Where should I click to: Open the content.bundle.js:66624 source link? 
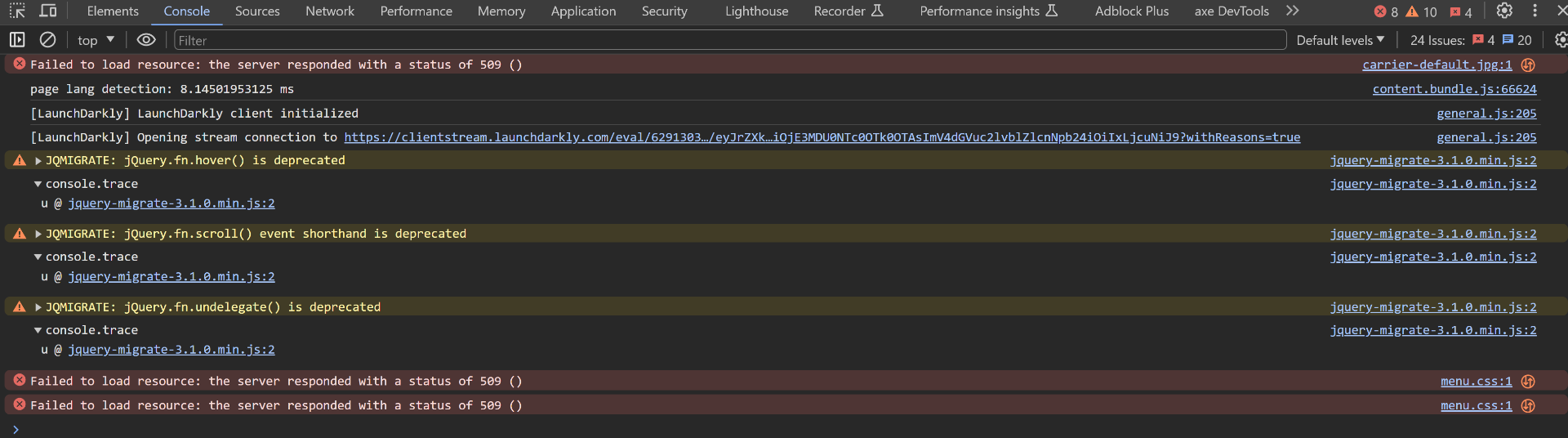pyautogui.click(x=1454, y=89)
